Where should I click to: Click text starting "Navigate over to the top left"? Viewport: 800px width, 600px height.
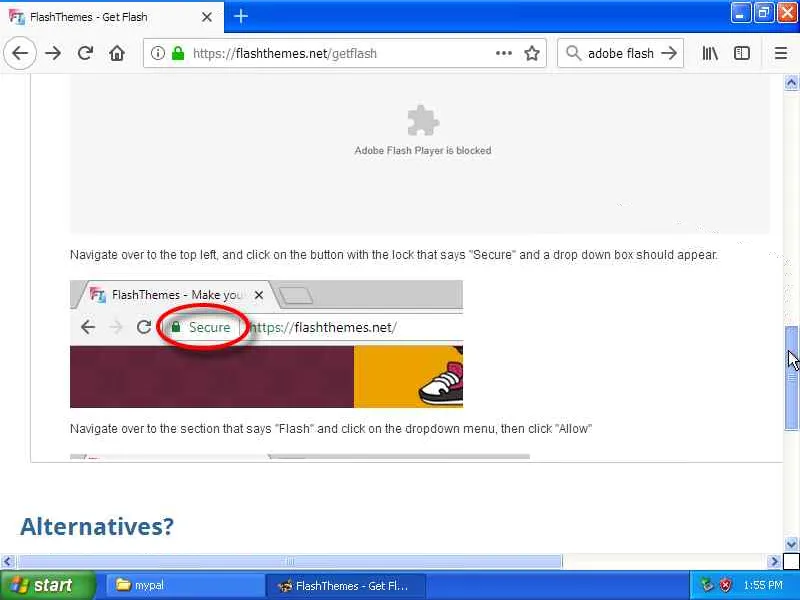tap(393, 255)
